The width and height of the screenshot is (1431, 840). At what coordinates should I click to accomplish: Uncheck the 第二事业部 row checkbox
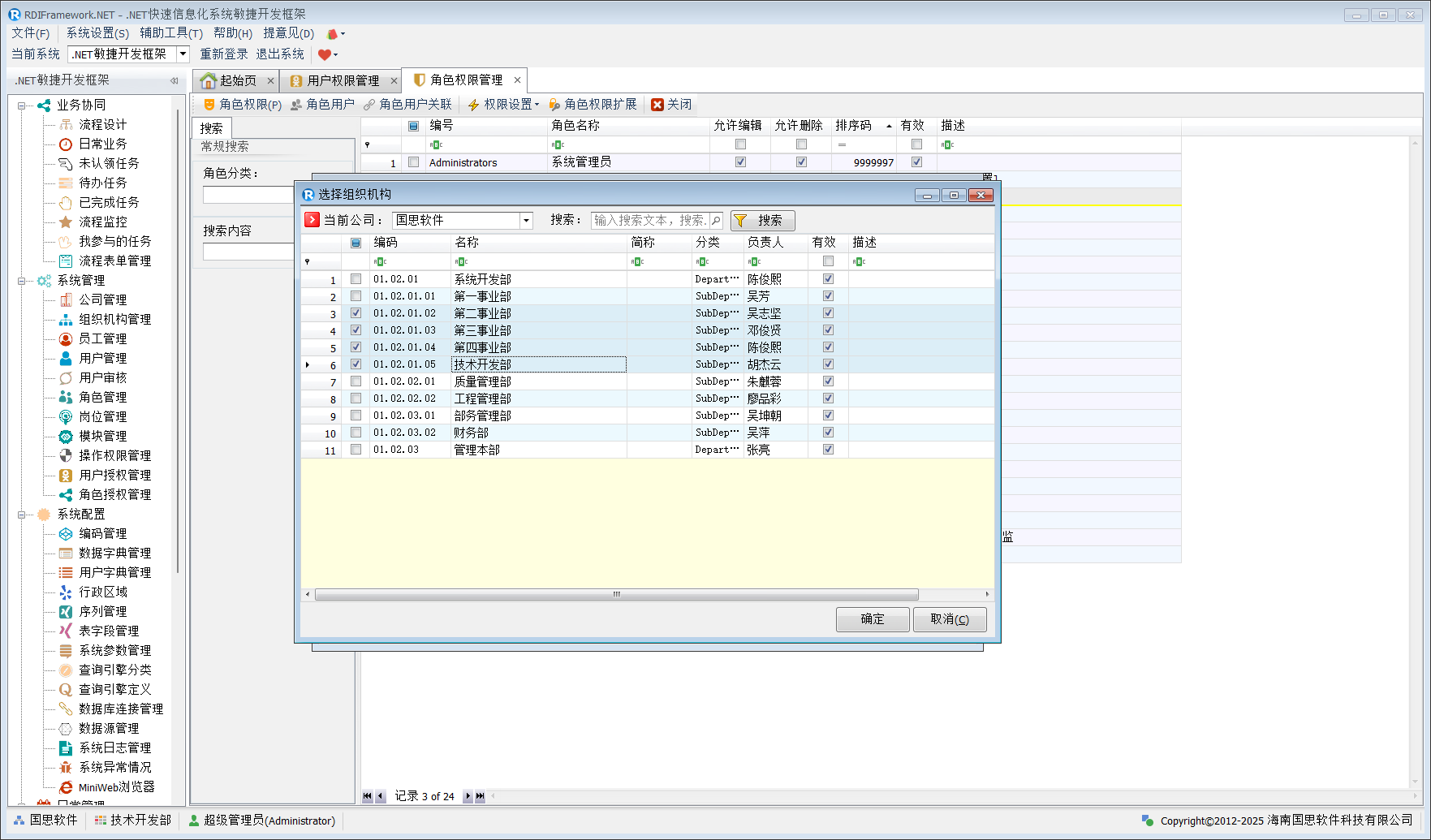pyautogui.click(x=356, y=313)
